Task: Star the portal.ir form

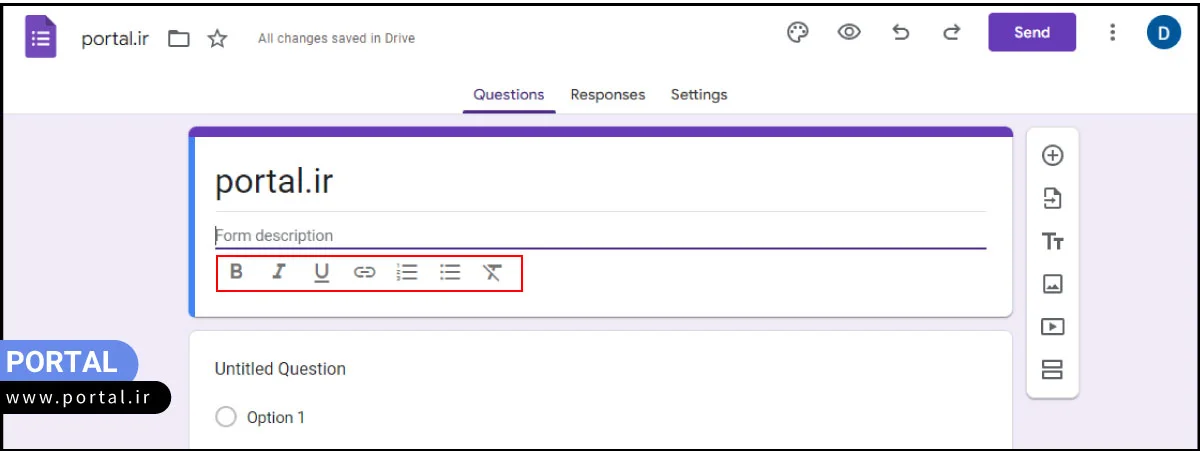Action: 217,39
